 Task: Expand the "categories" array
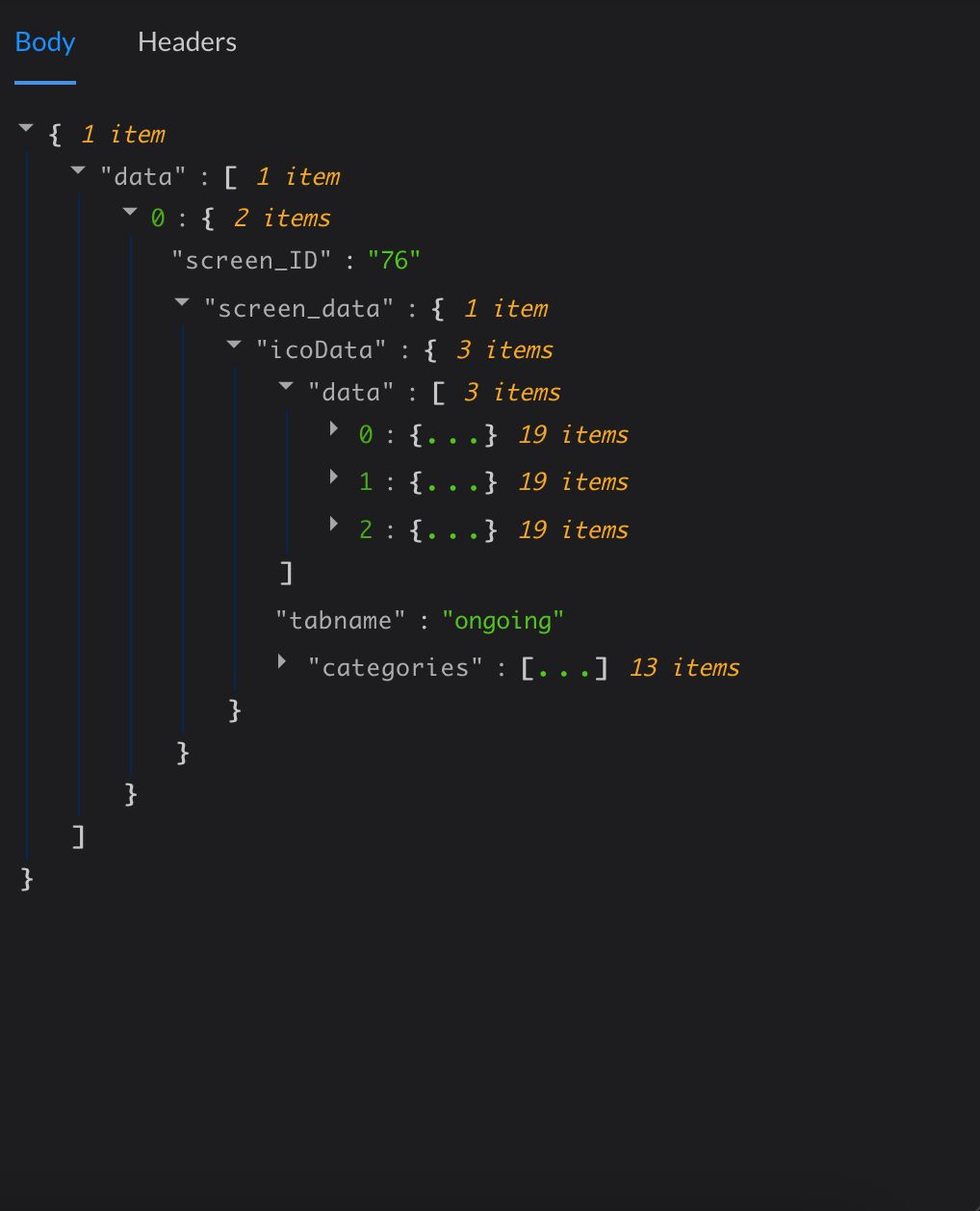[x=282, y=661]
